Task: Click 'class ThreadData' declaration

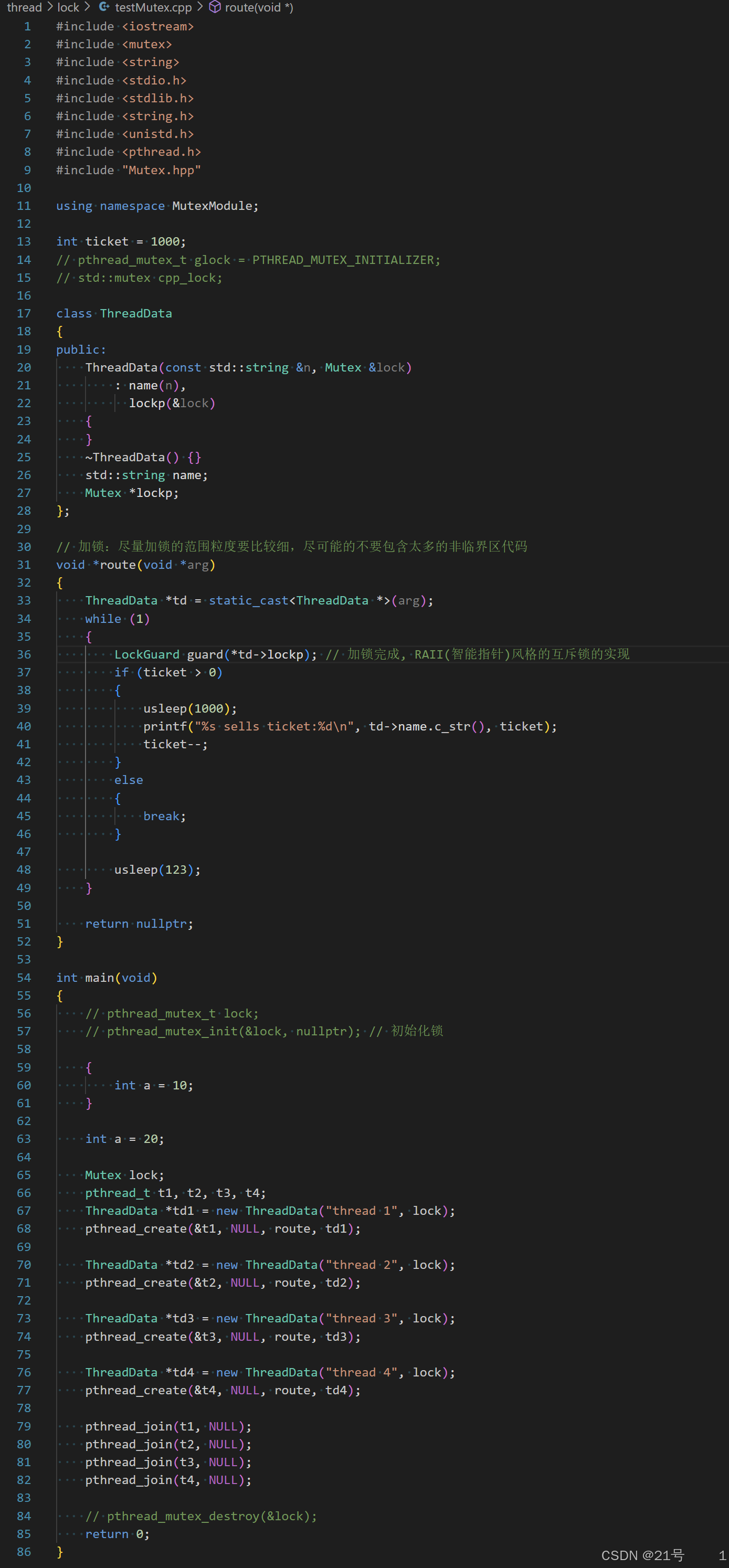Action: click(114, 313)
